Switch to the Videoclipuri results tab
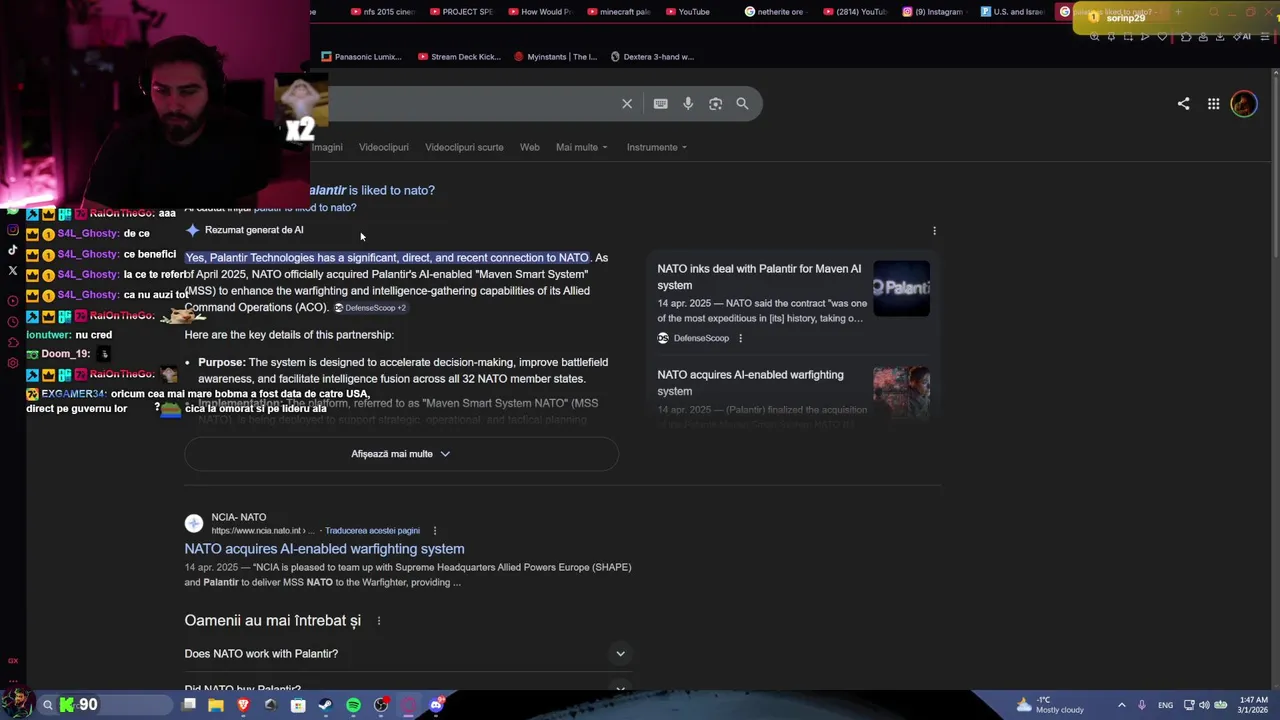 pyautogui.click(x=384, y=147)
